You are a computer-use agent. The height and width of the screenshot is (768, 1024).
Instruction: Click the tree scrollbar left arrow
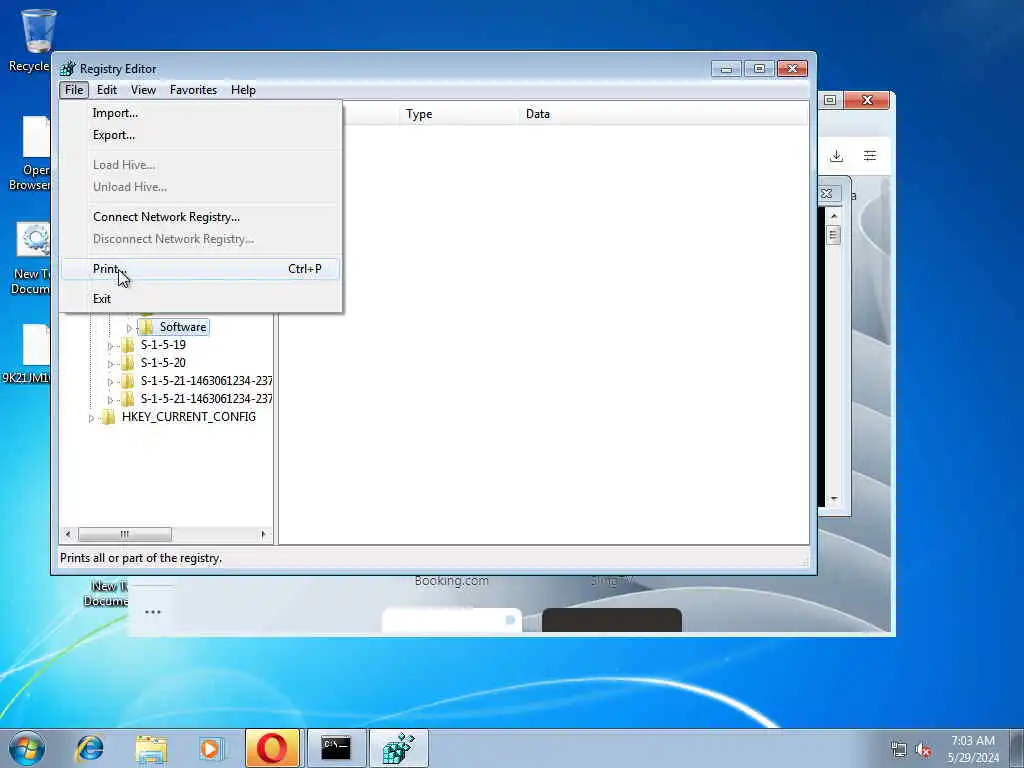click(68, 534)
